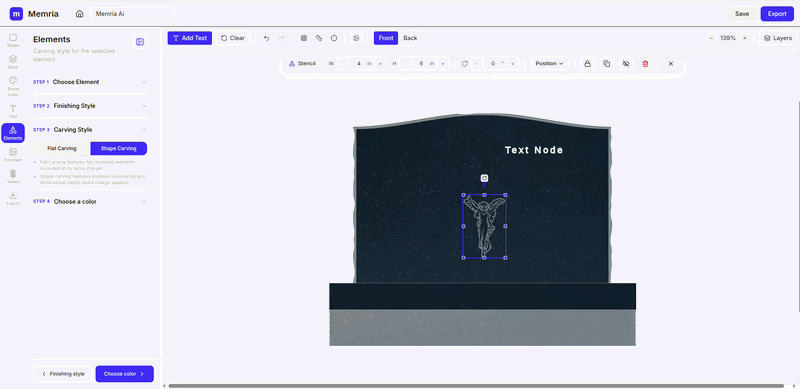Switch to Back view
This screenshot has height=389, width=800.
click(410, 38)
